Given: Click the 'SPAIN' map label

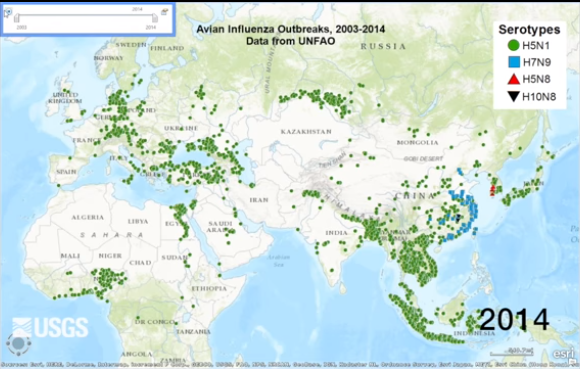Looking at the screenshot, I should pyautogui.click(x=67, y=172).
